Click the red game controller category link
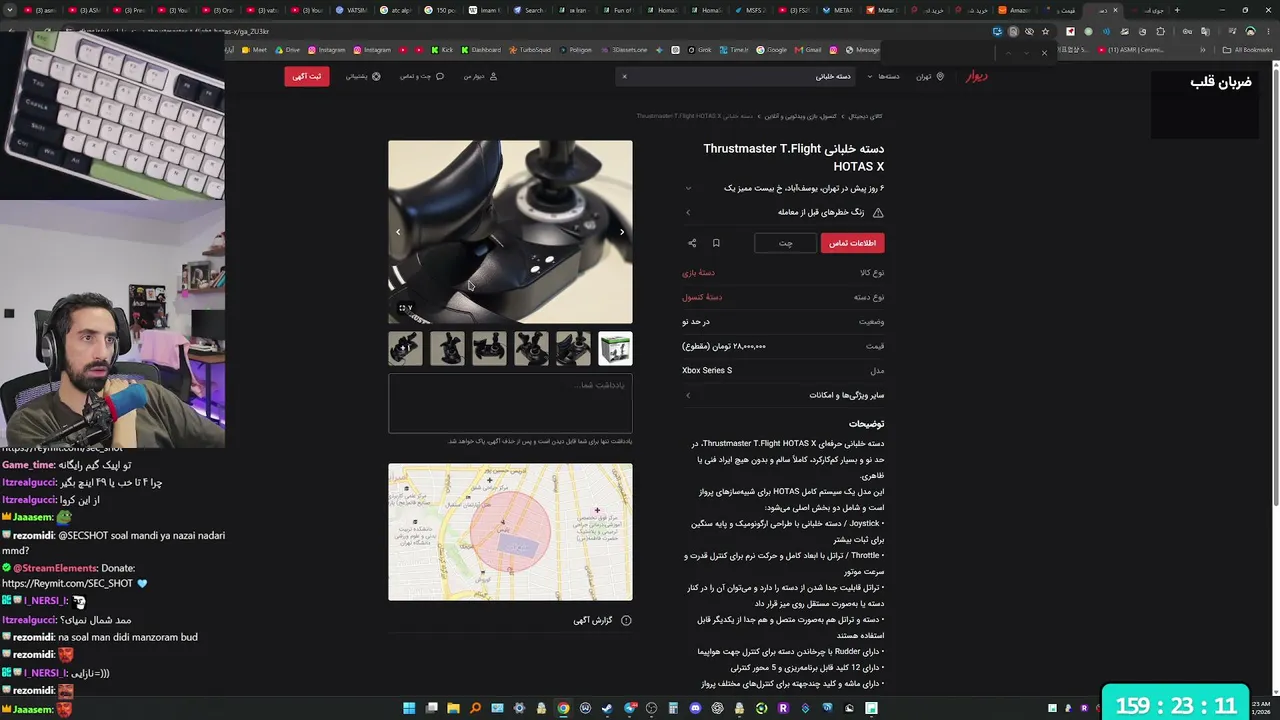The height and width of the screenshot is (720, 1280). (x=698, y=272)
